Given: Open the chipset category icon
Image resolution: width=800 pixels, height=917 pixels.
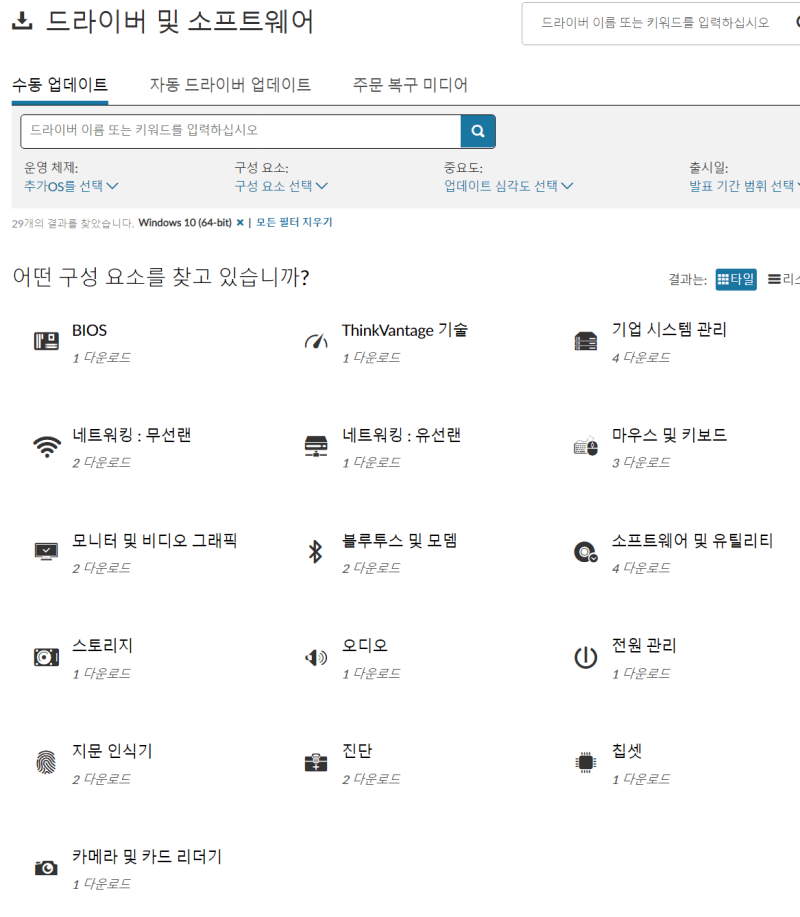Looking at the screenshot, I should tap(585, 761).
